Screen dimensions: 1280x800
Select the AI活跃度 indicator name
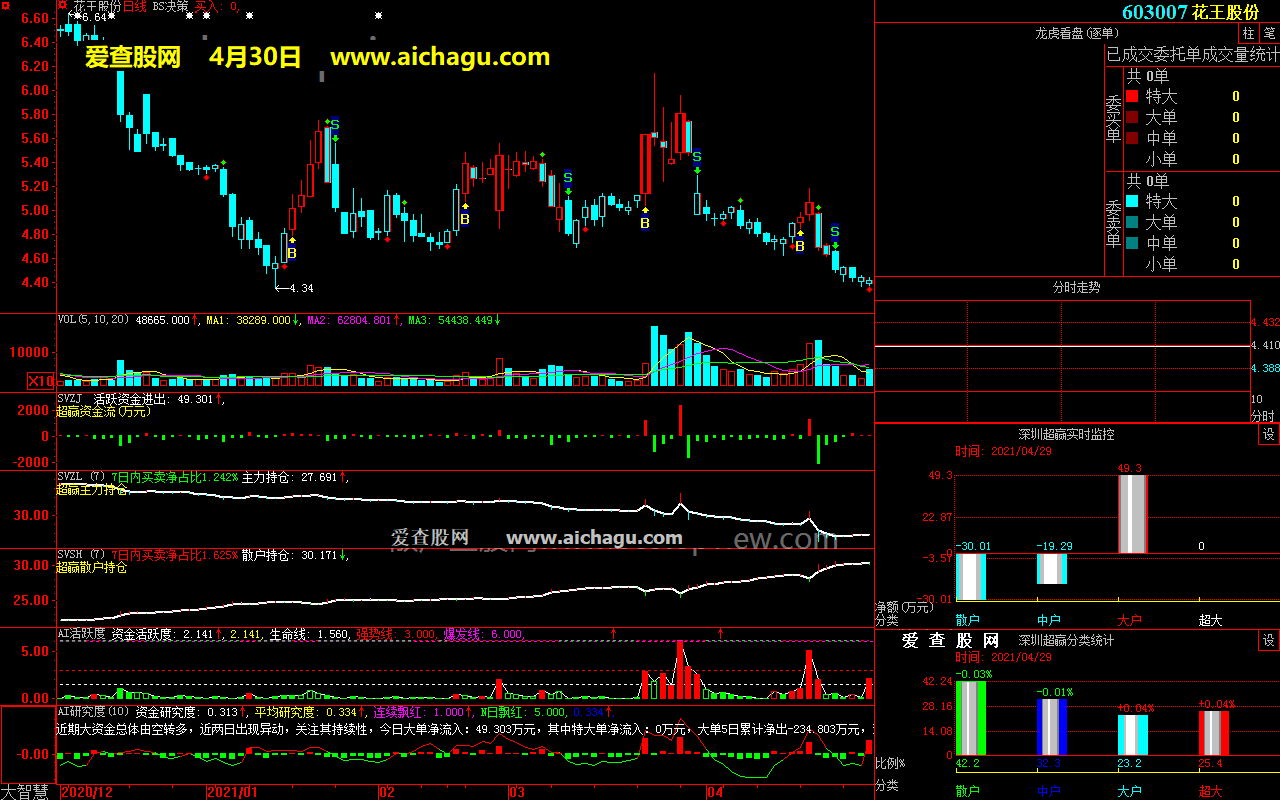[81, 634]
